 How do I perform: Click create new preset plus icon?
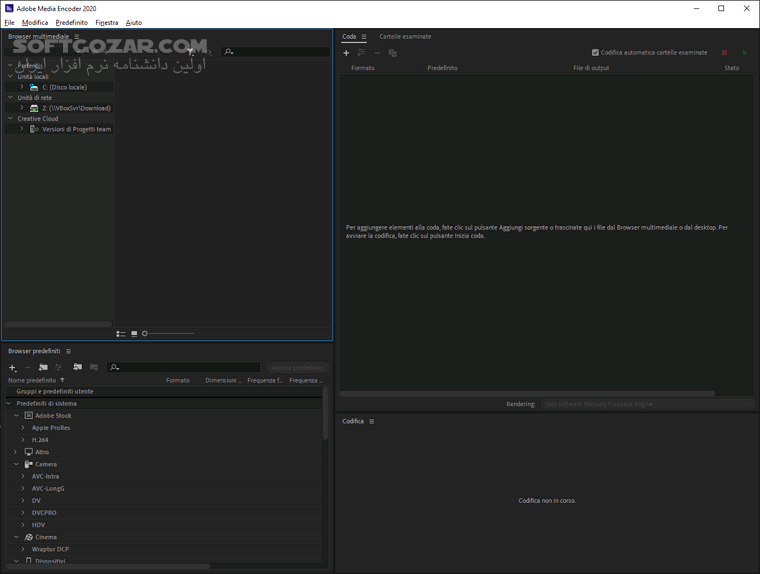(13, 367)
